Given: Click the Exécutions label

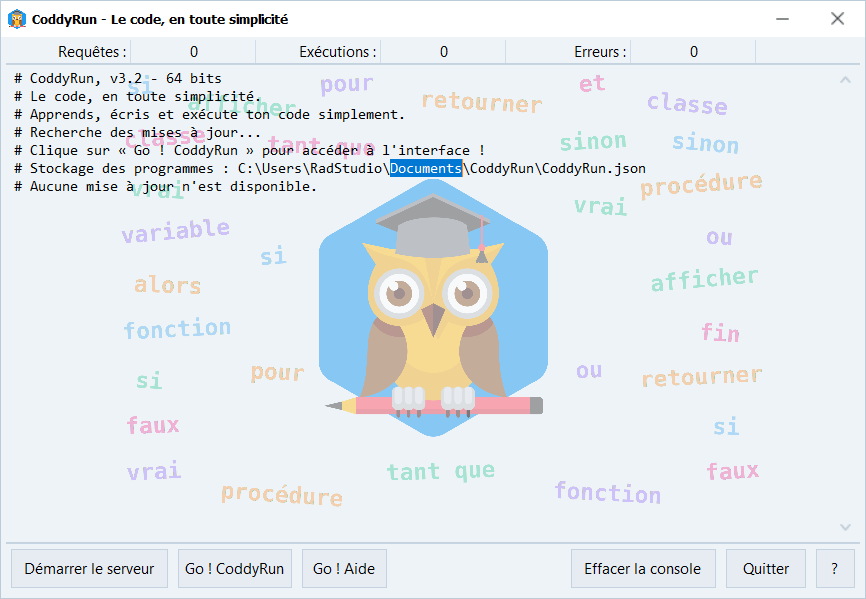Looking at the screenshot, I should [338, 52].
